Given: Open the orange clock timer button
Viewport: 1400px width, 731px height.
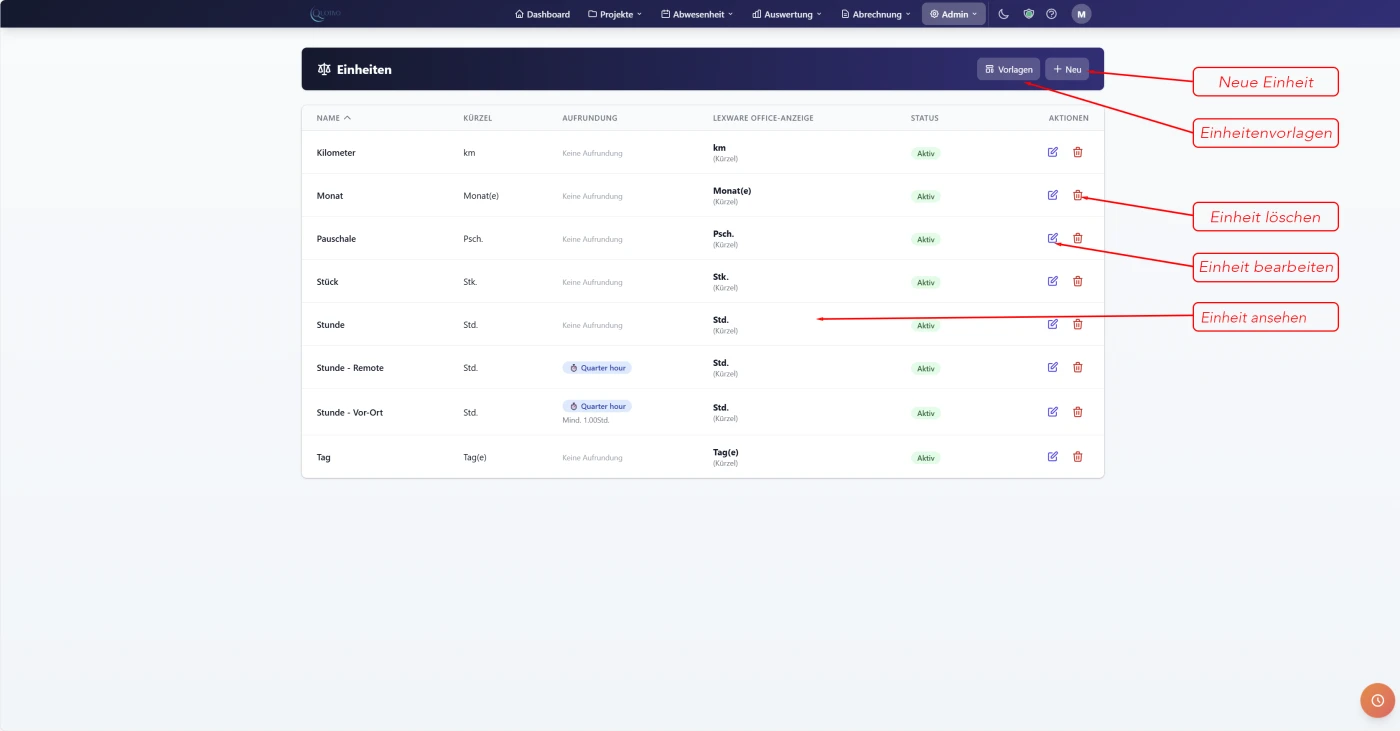Looking at the screenshot, I should (x=1377, y=700).
